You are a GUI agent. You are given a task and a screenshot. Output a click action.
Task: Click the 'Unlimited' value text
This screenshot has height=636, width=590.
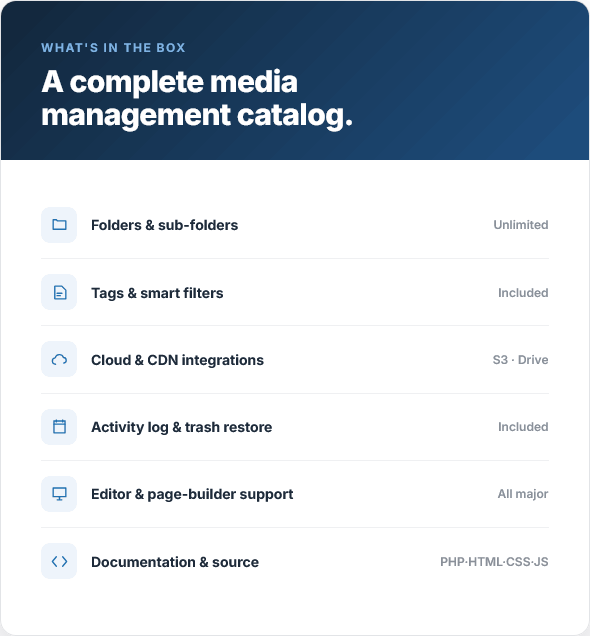(521, 225)
